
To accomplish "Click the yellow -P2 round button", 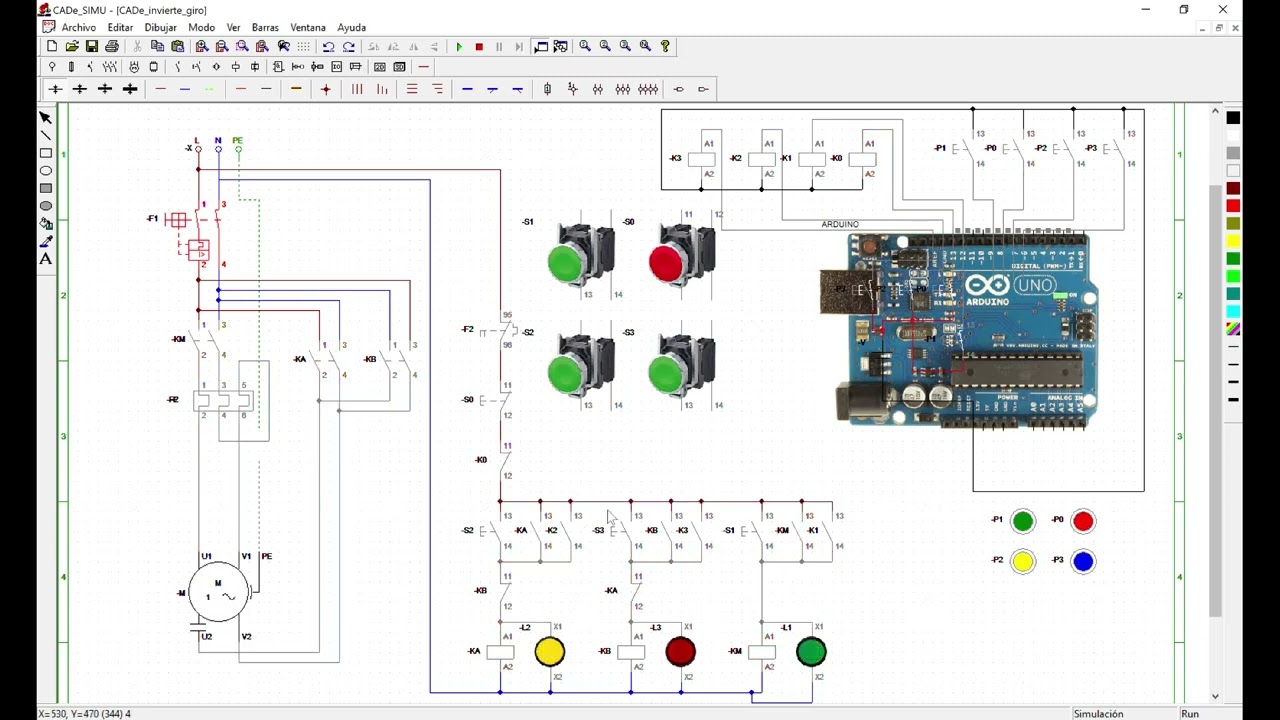I will pyautogui.click(x=1023, y=562).
